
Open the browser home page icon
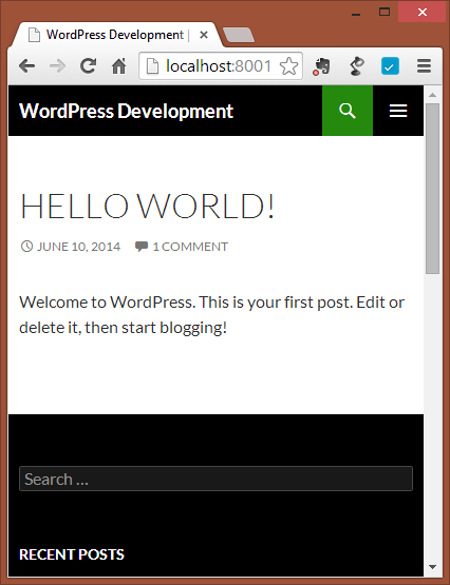[x=119, y=66]
